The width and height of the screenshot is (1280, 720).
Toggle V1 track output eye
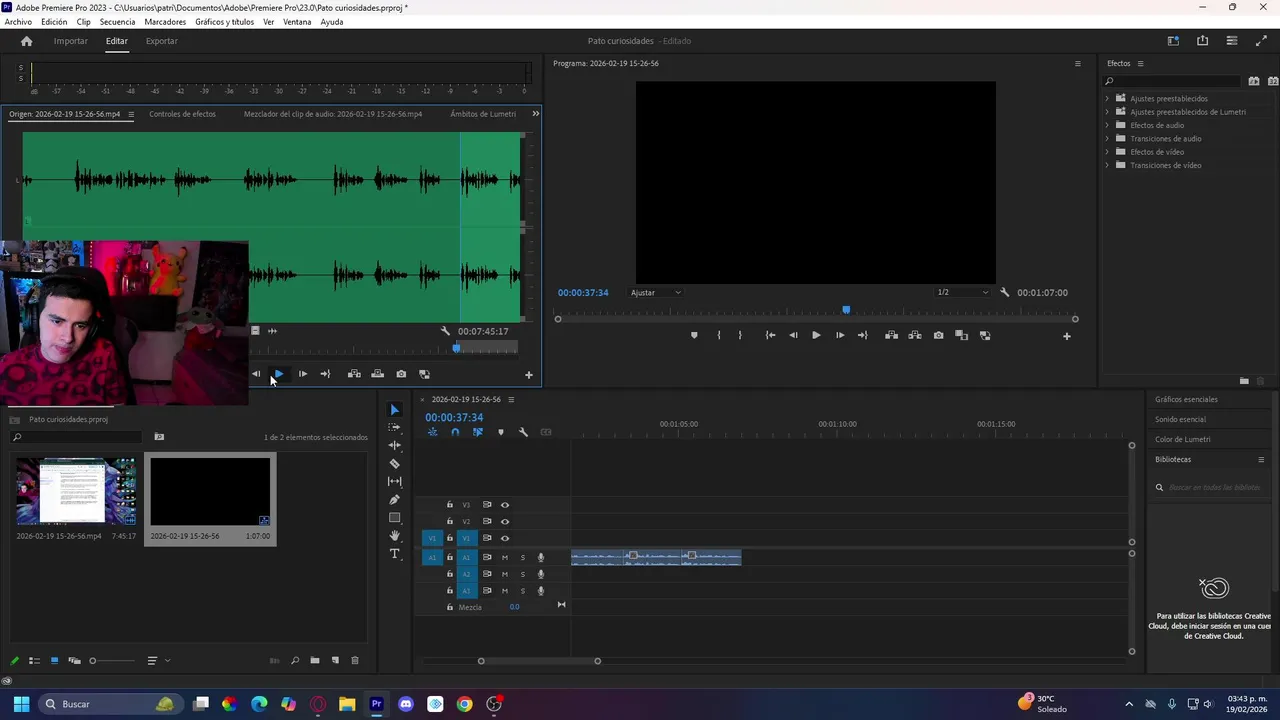(x=505, y=538)
